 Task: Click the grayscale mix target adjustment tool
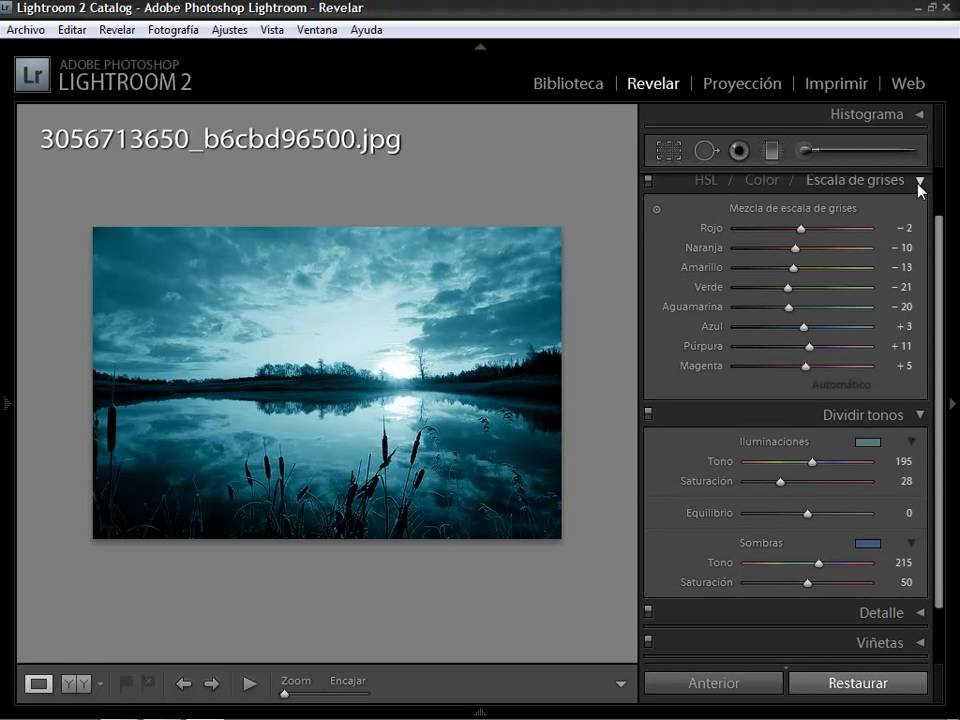[657, 209]
